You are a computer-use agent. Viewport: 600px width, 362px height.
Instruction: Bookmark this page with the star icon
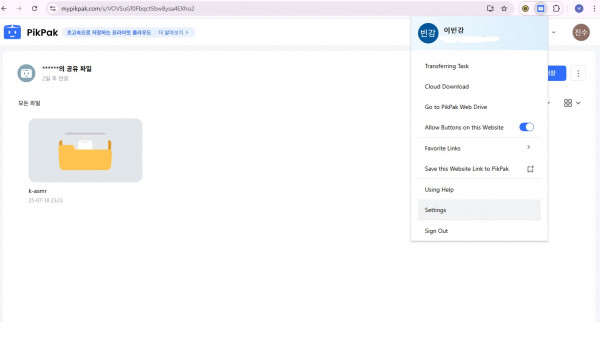(x=504, y=8)
